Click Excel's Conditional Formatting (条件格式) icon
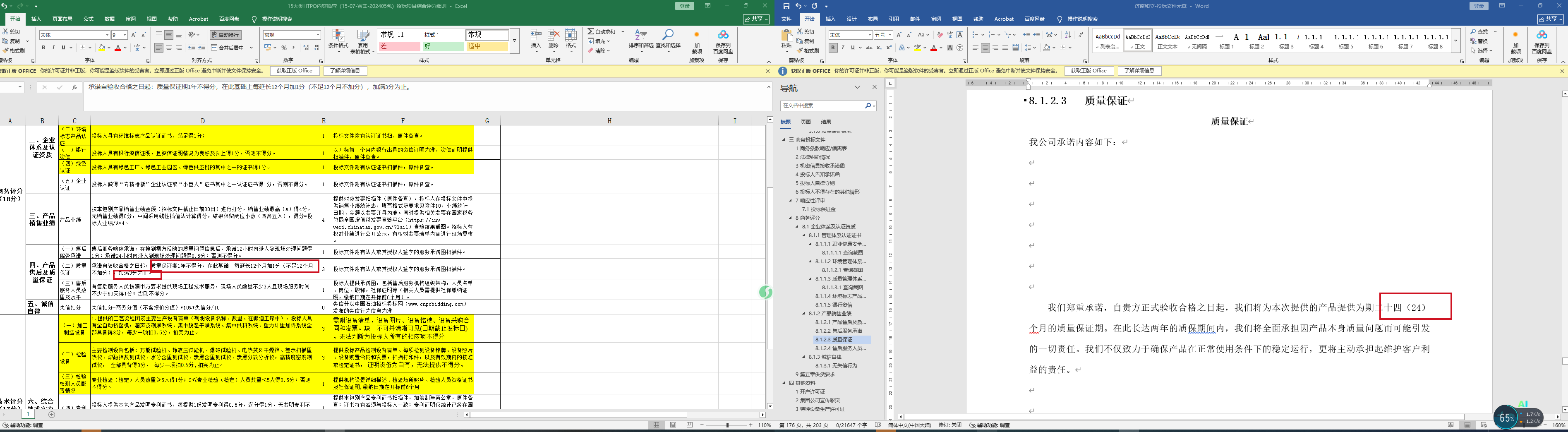1568x432 pixels. pos(338,39)
